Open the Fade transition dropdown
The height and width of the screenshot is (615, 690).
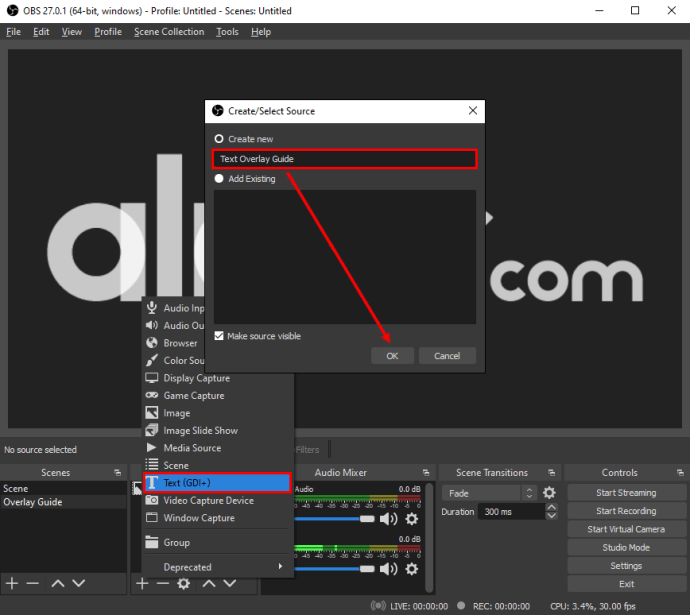(x=489, y=493)
